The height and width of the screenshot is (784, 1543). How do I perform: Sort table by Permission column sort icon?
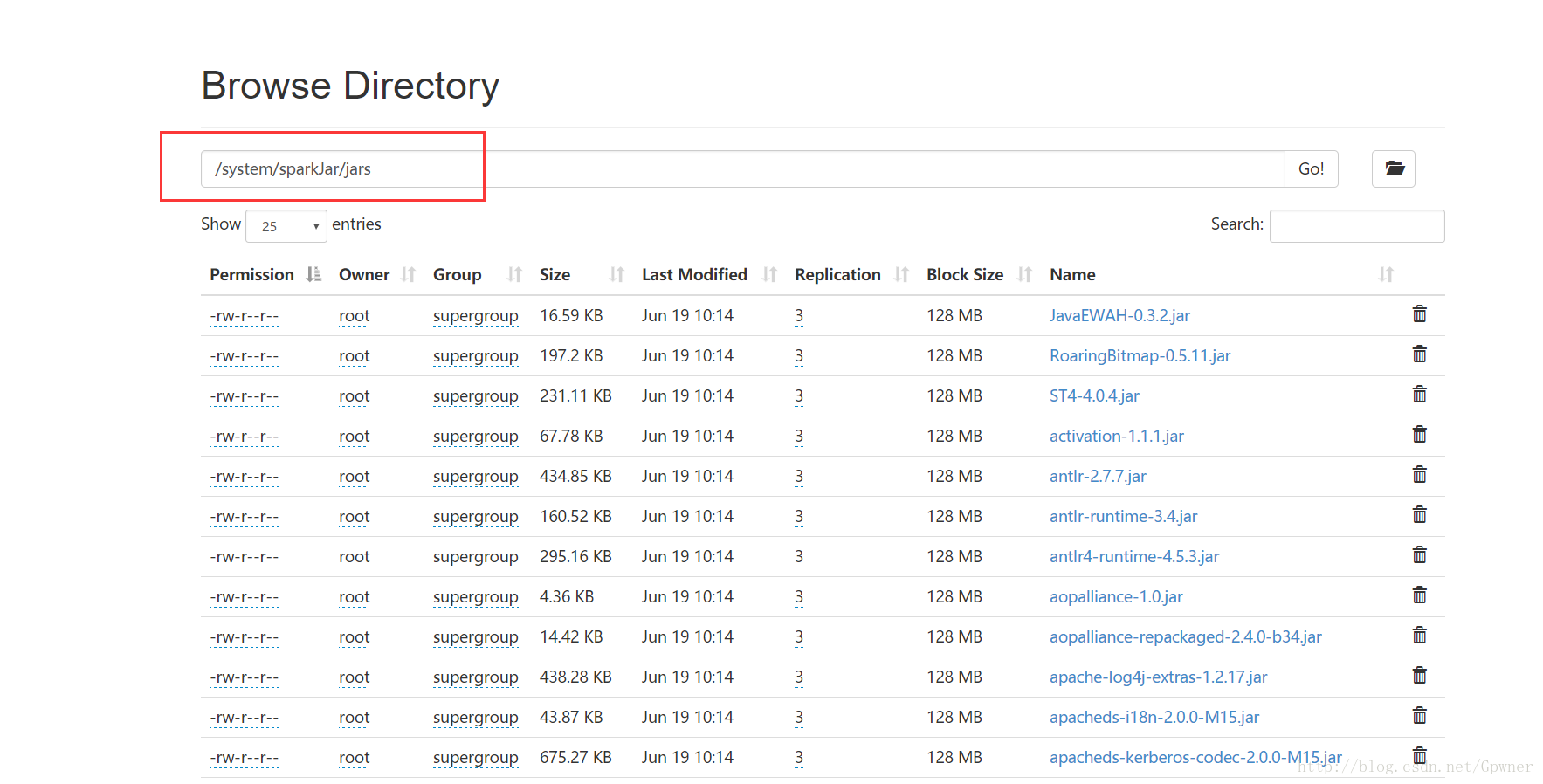coord(313,274)
